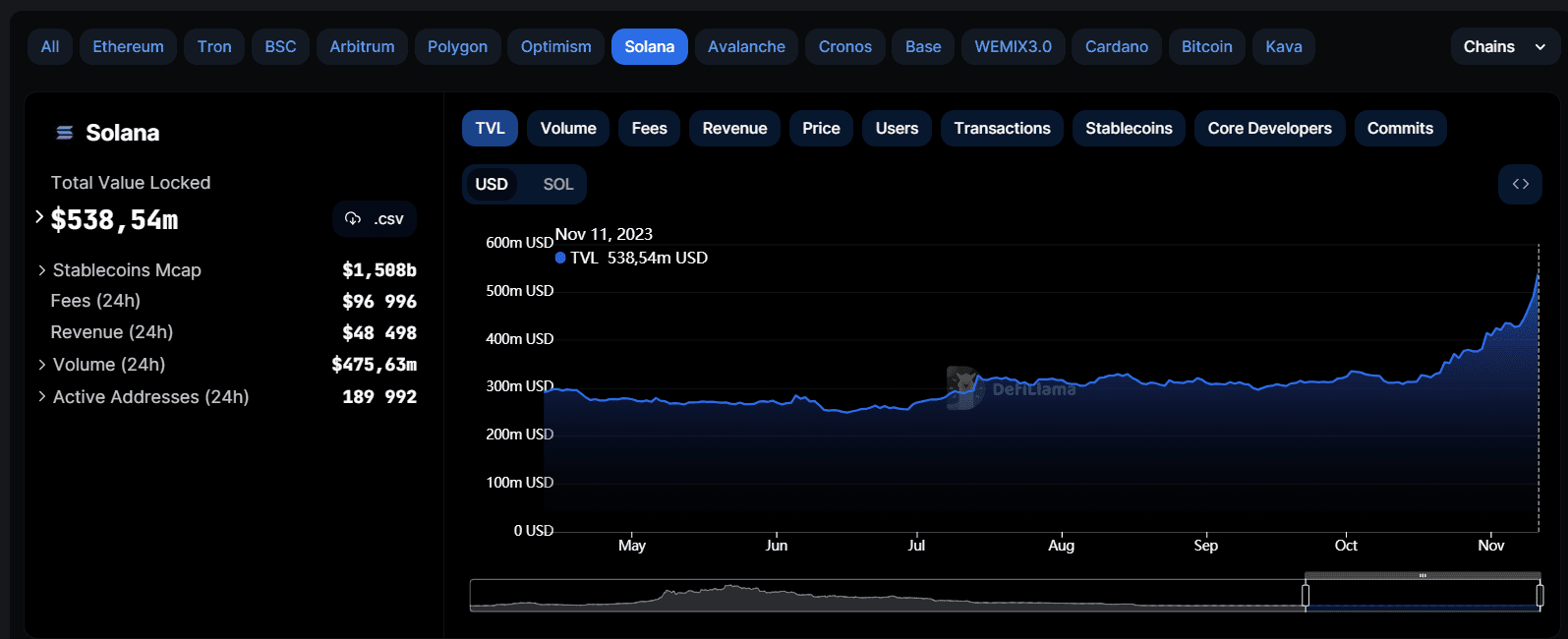Expand the Stablecoins Mcap row
This screenshot has width=1568, height=639.
click(x=42, y=270)
